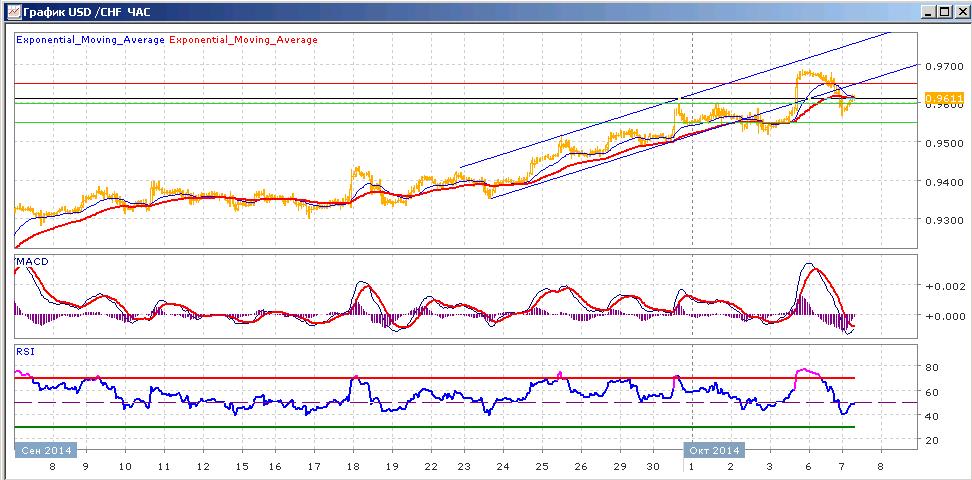Click the MACD panel label
This screenshot has height=480, width=972.
point(34,262)
